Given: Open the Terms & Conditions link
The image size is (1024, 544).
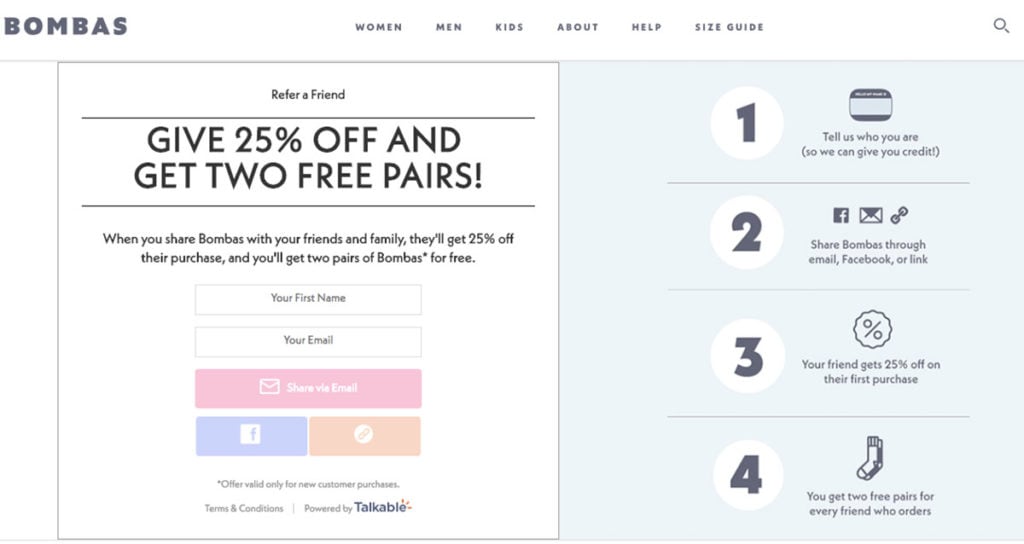Looking at the screenshot, I should tap(244, 508).
